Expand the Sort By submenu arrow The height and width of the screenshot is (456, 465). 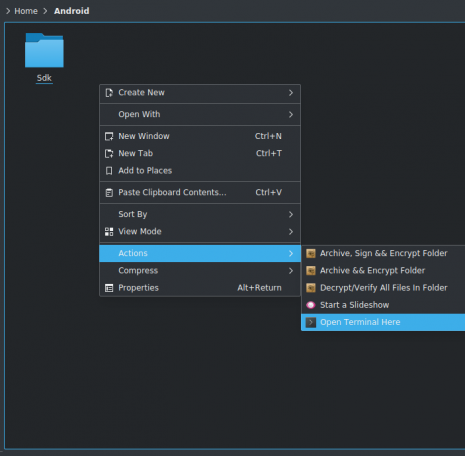pyautogui.click(x=291, y=214)
